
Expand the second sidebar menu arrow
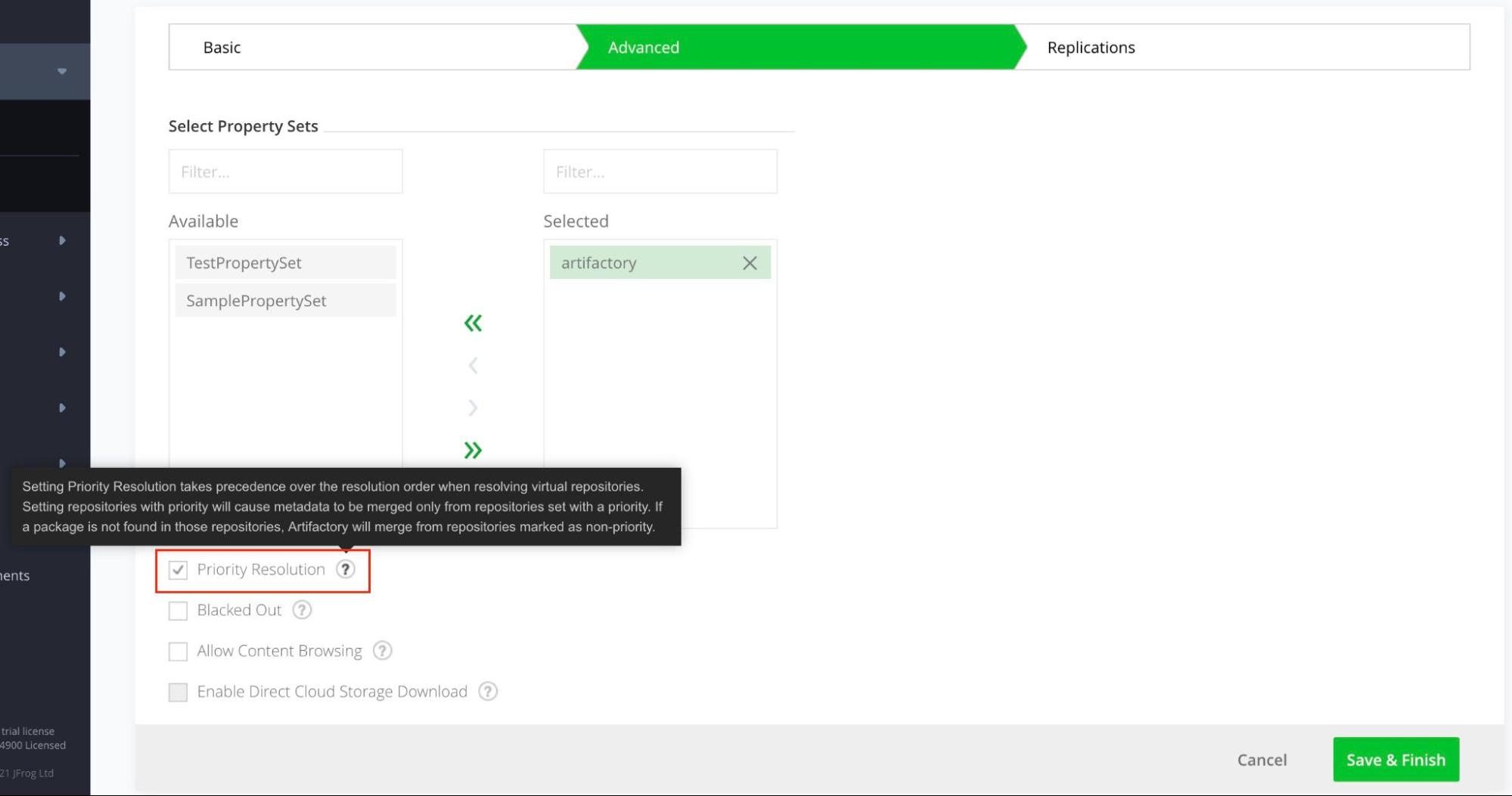[x=62, y=296]
